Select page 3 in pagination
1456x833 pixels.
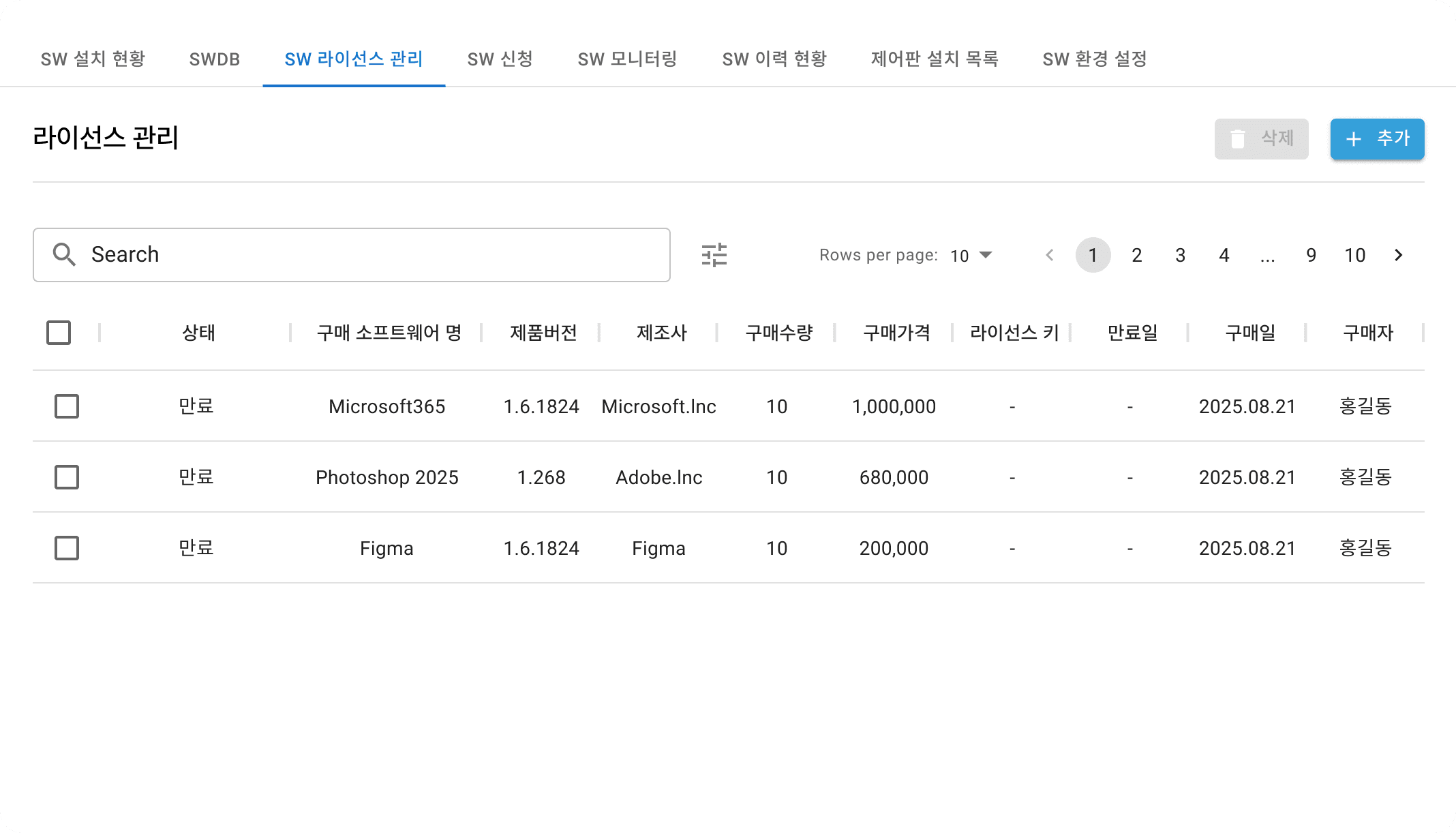pos(1180,255)
